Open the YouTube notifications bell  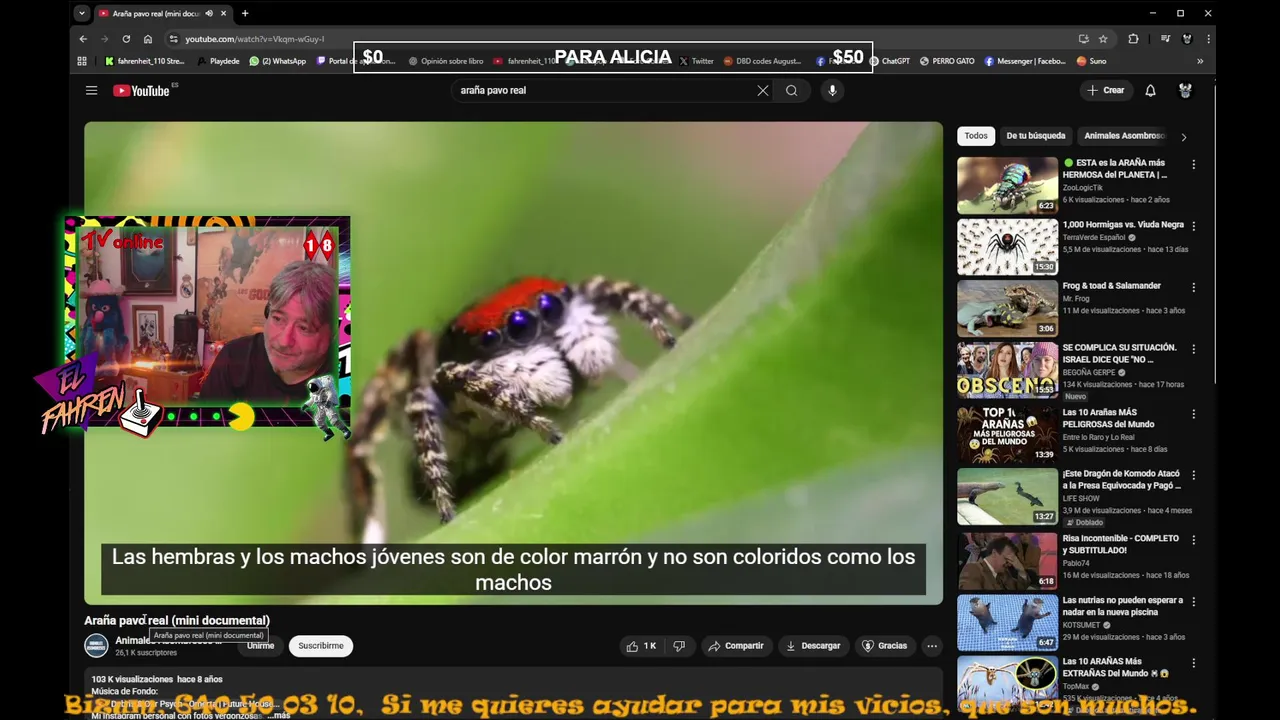coord(1150,90)
